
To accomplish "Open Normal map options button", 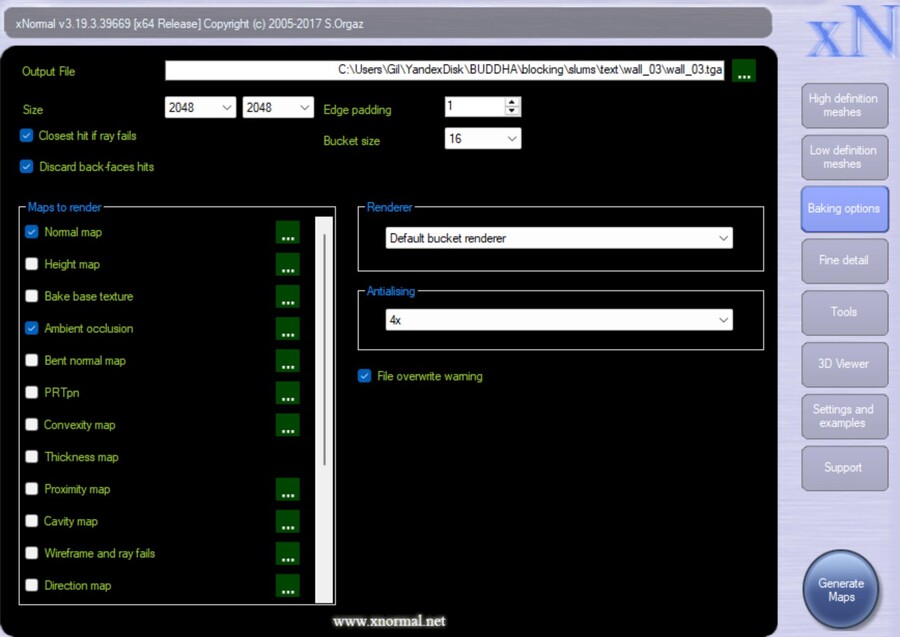I will pyautogui.click(x=288, y=232).
